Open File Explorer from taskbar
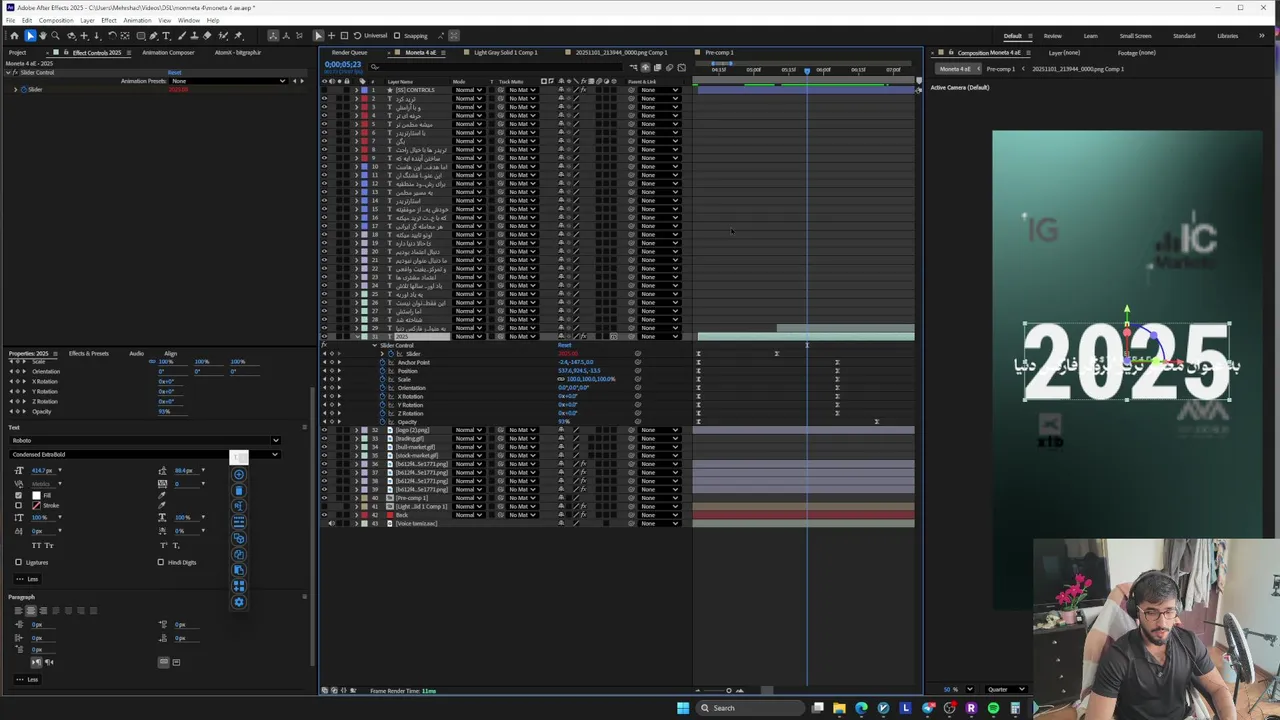This screenshot has height=720, width=1280. click(x=839, y=707)
